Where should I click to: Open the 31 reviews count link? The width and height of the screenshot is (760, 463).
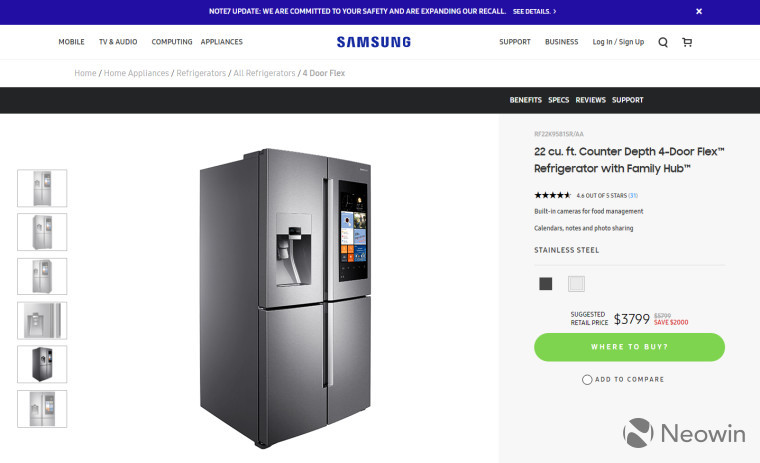tap(633, 196)
